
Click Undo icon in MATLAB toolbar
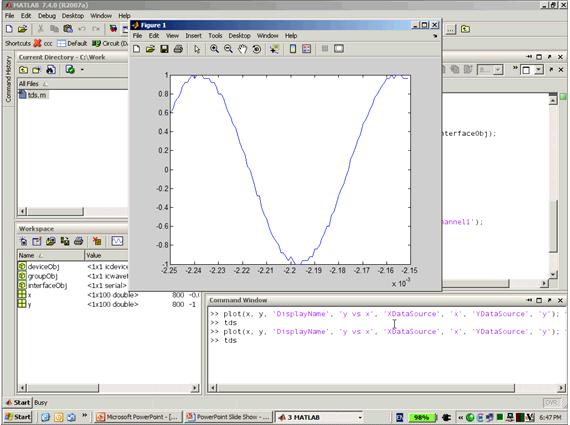tap(82, 29)
